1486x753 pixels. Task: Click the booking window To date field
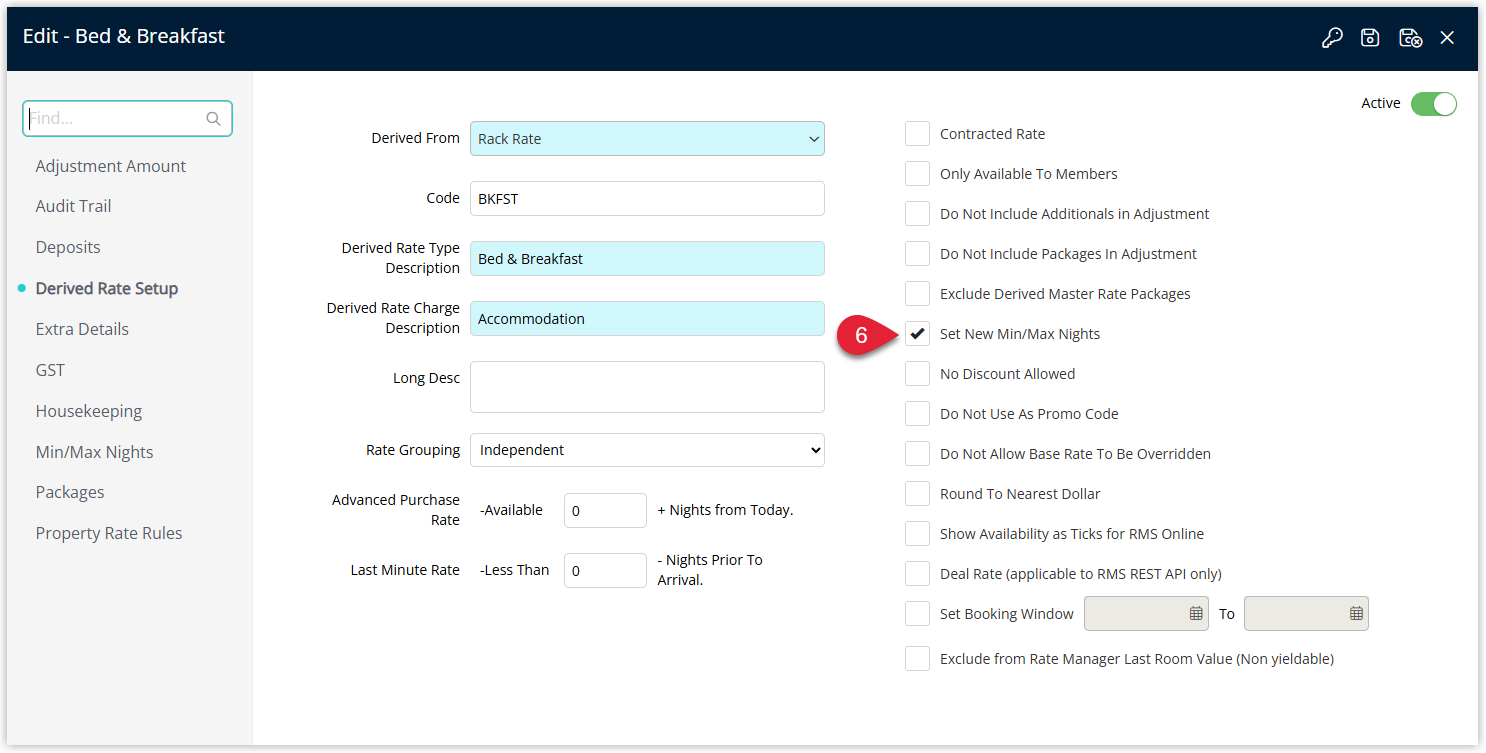[x=1306, y=614]
